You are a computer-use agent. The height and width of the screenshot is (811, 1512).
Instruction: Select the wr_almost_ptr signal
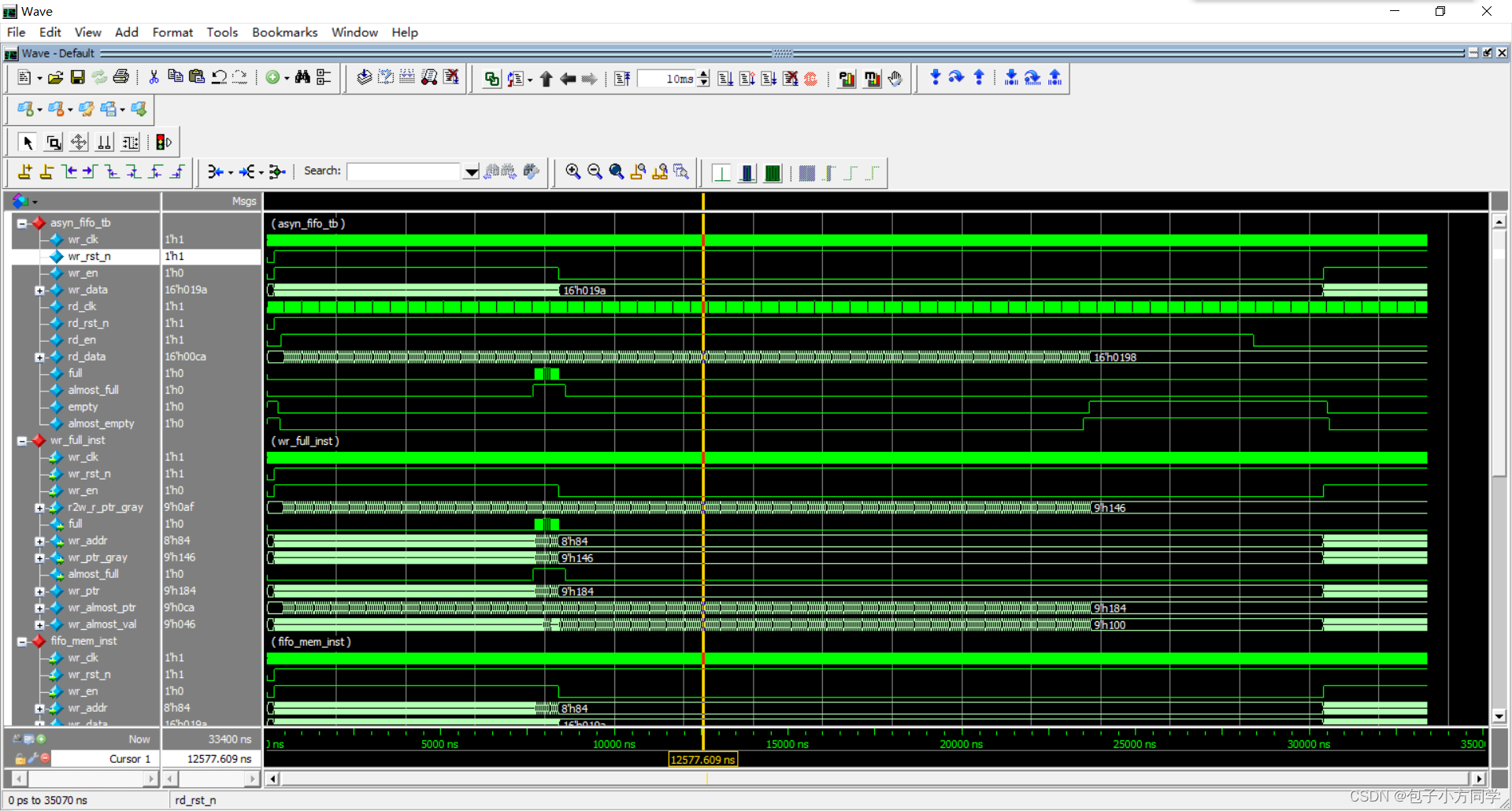pos(102,608)
